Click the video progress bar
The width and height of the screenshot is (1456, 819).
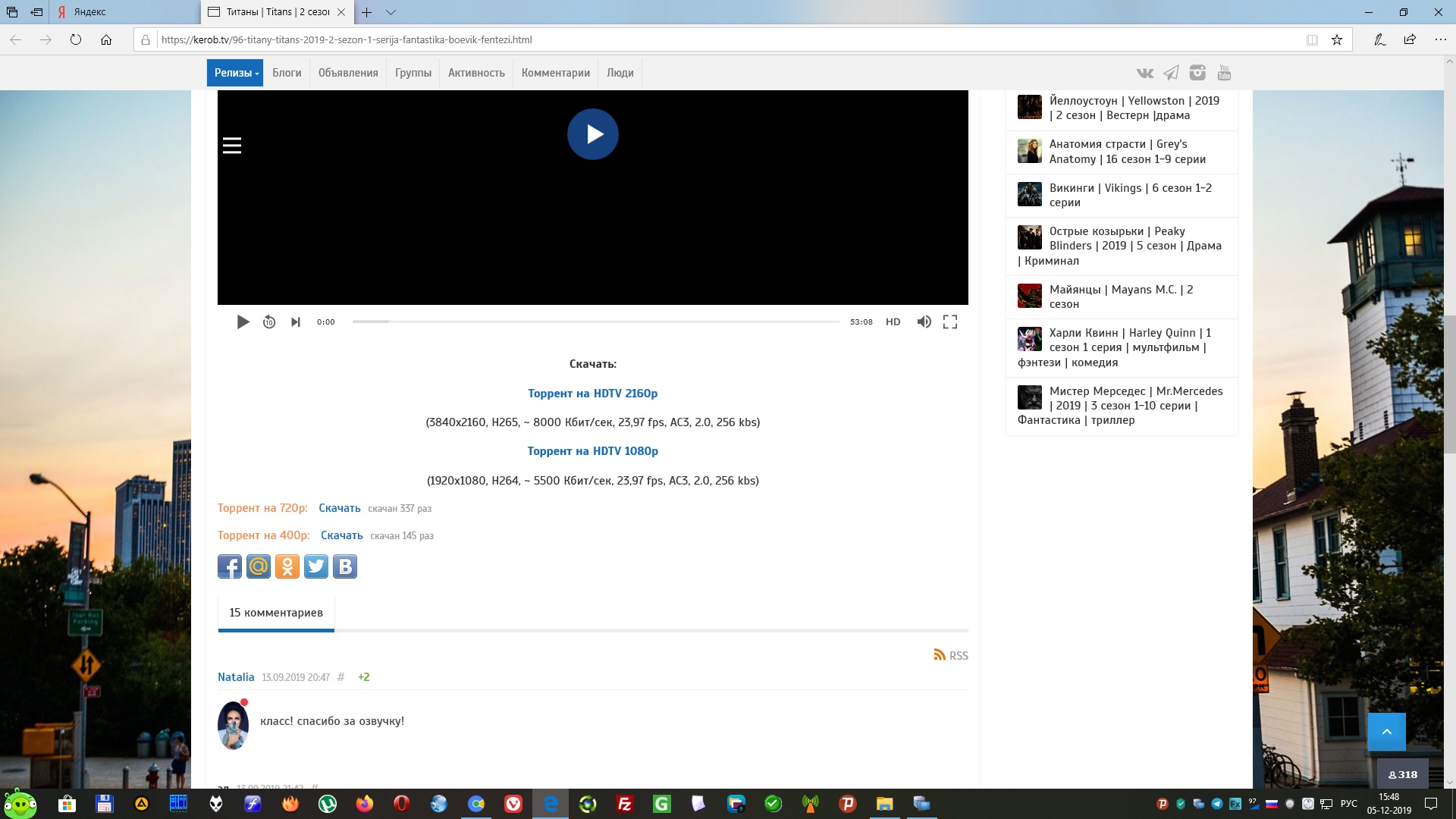[x=595, y=322]
